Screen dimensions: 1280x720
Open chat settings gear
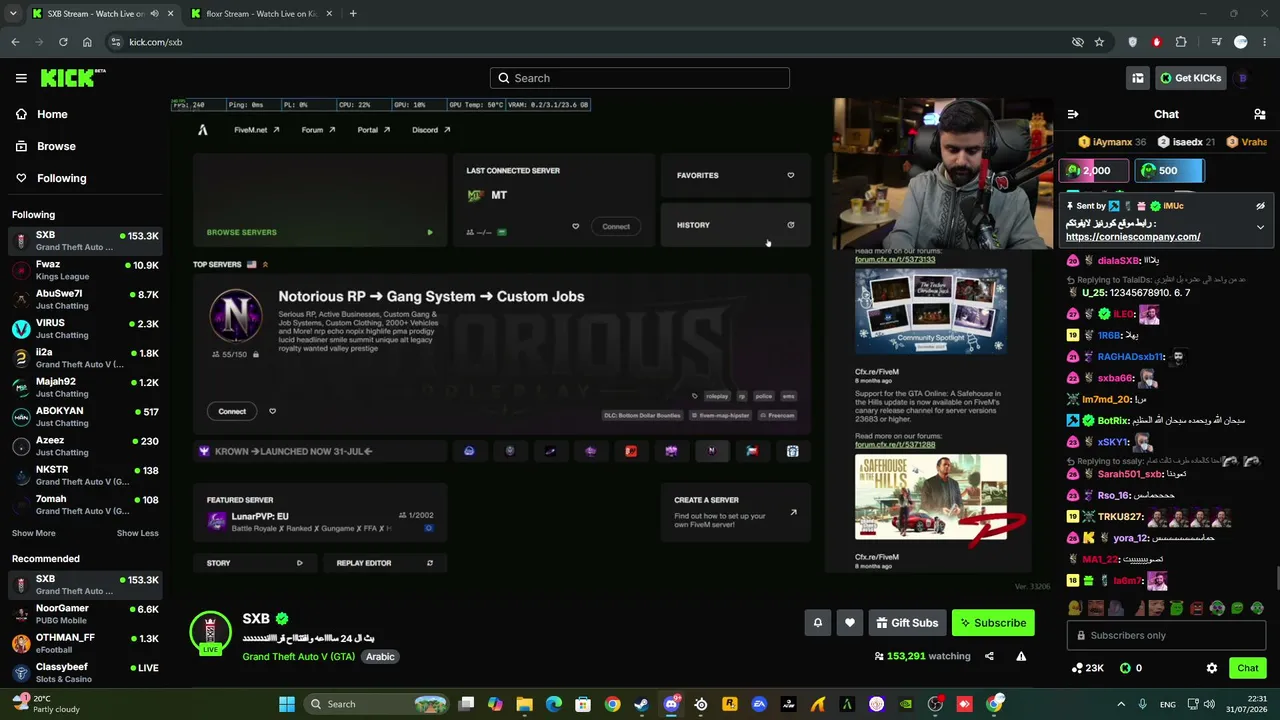coord(1212,668)
